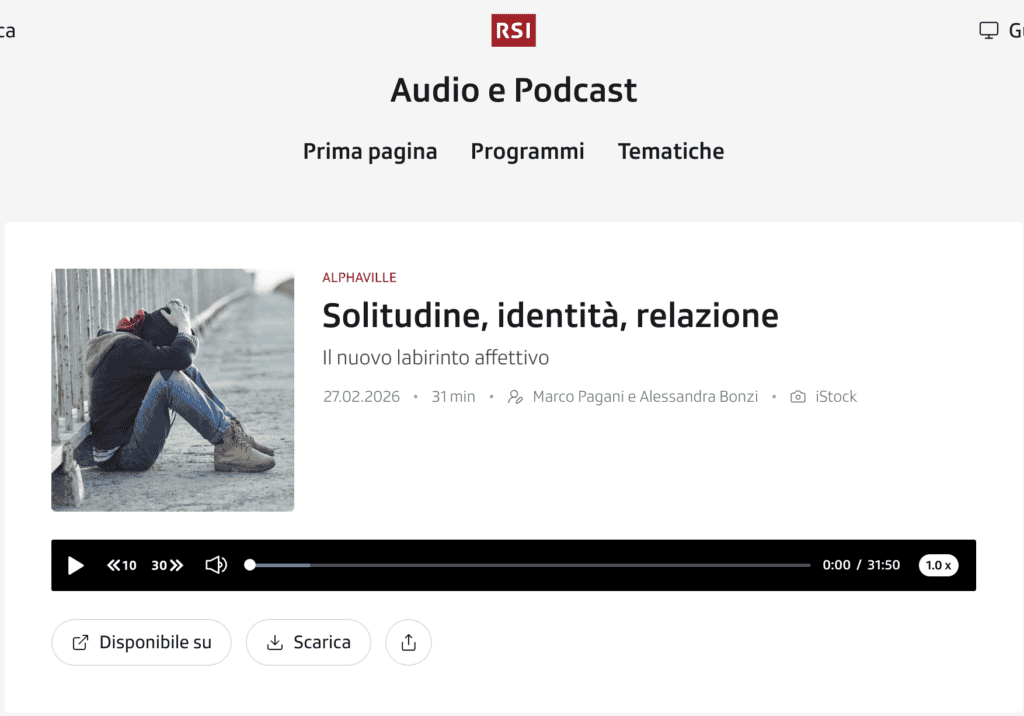Viewport: 1024px width, 716px height.
Task: Open the ALPHAVILLE programme link
Action: [359, 278]
